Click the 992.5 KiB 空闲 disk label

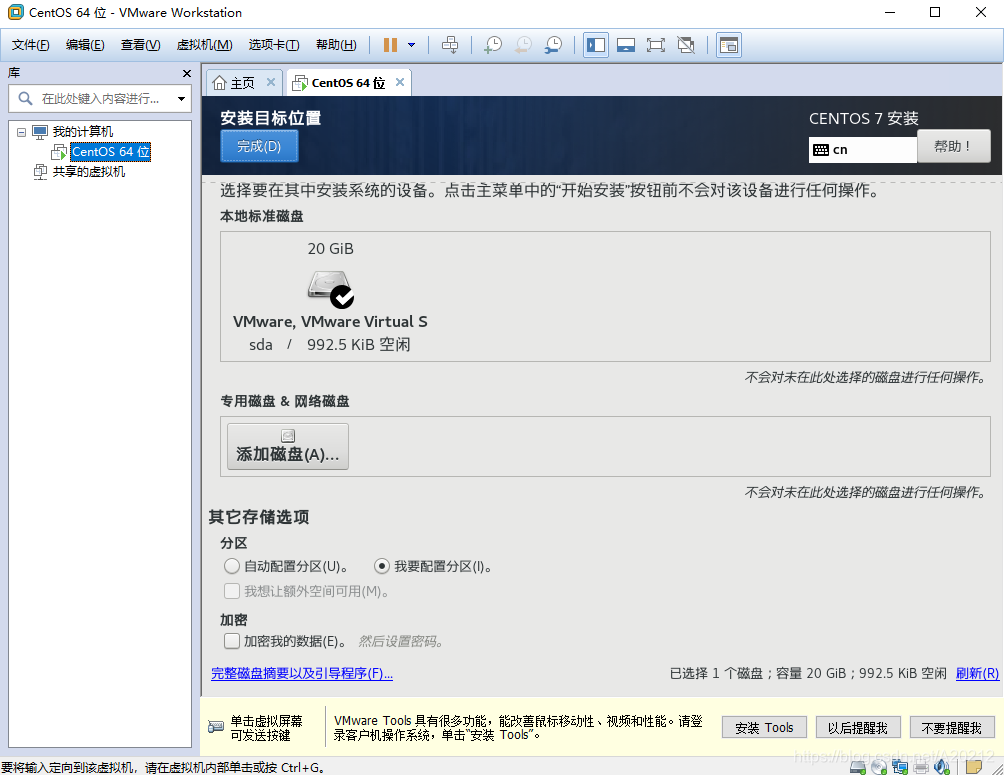tap(359, 345)
